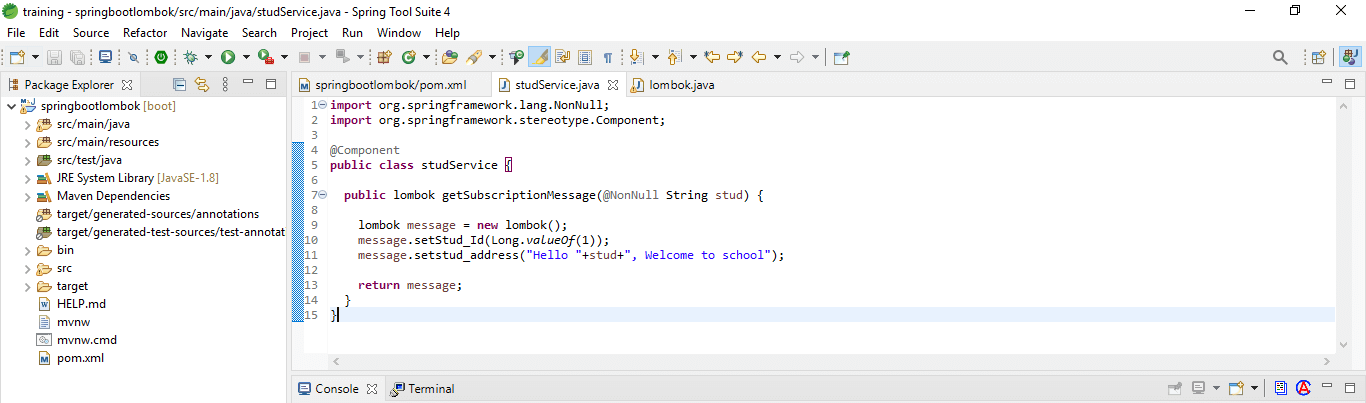Expand the springbootlombok project node
Screen dimensions: 1366x403
10,106
